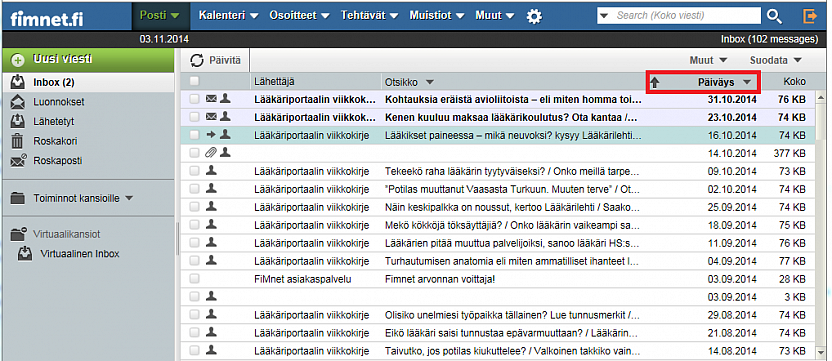Click the Päivitä refresh icon

(x=197, y=61)
